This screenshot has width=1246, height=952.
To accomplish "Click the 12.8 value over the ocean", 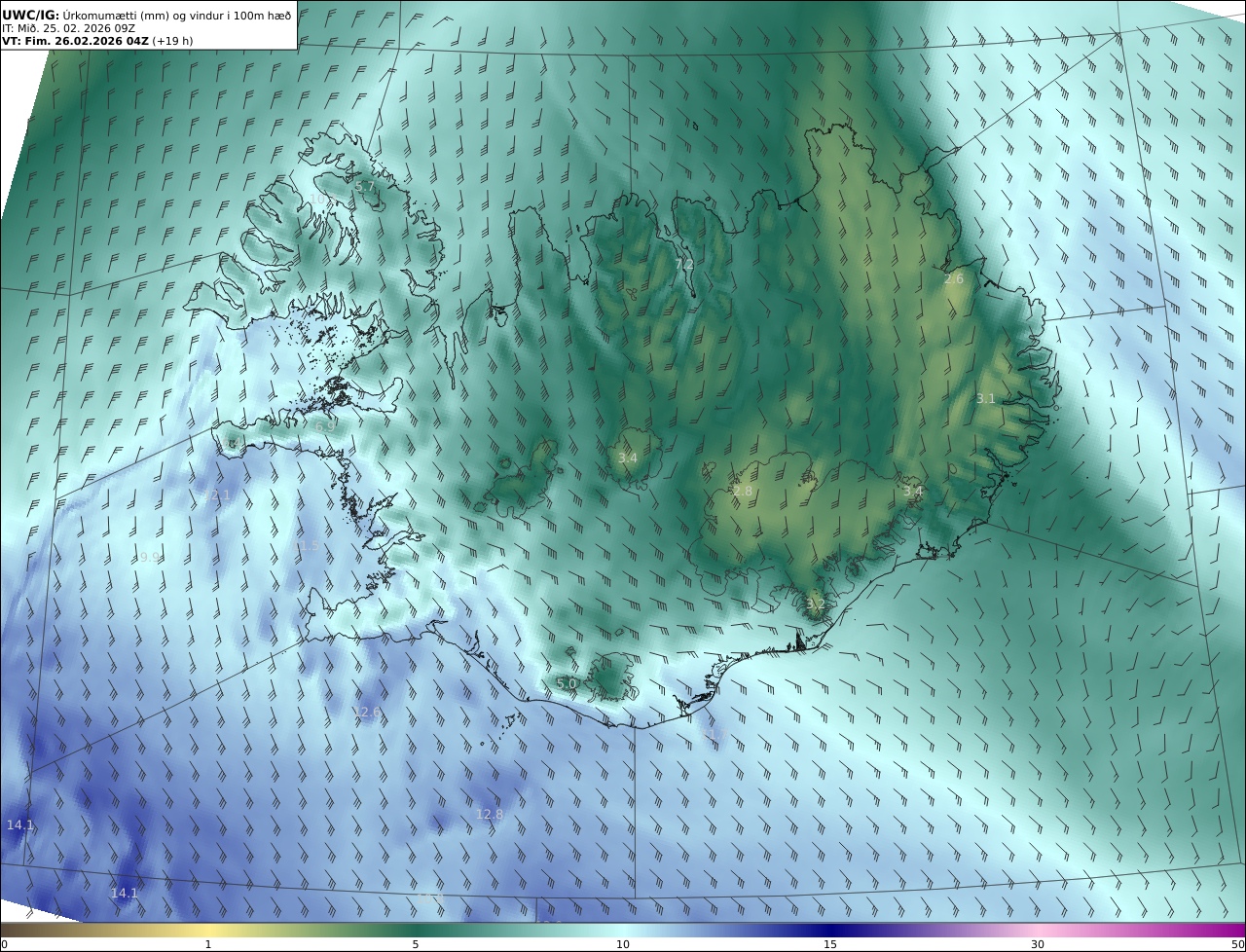I will point(490,814).
